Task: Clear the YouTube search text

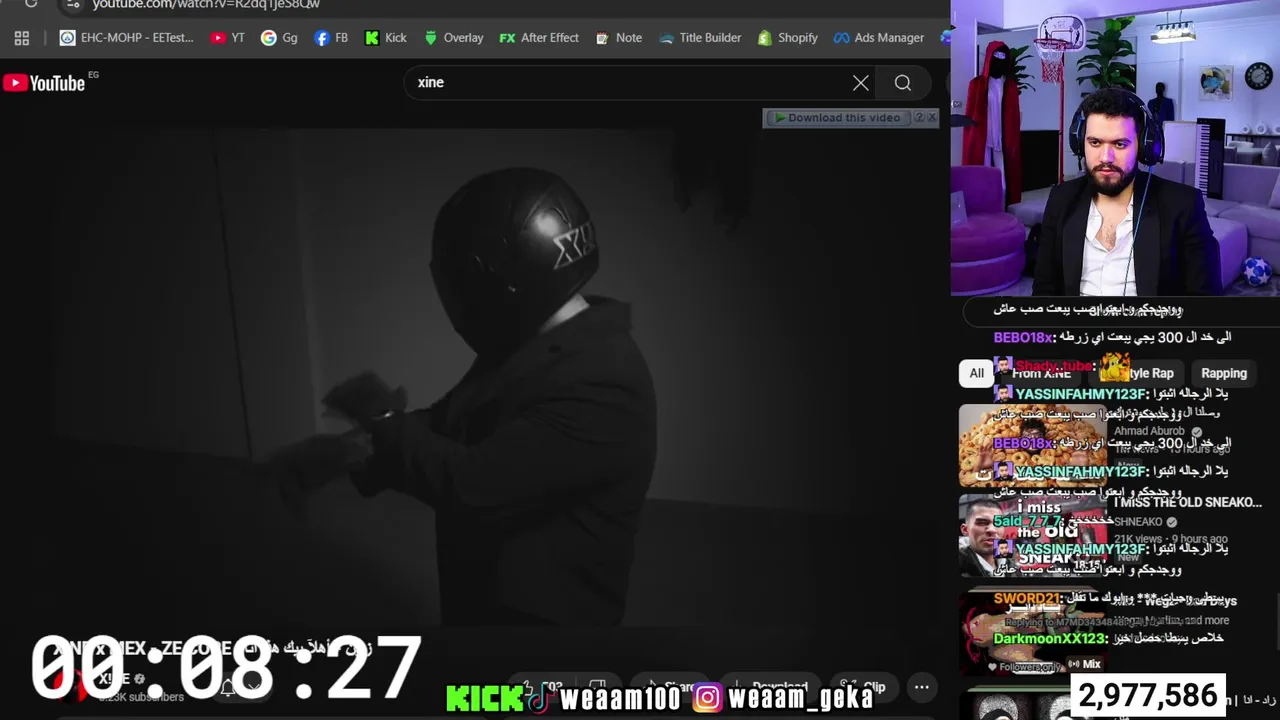Action: coord(861,83)
